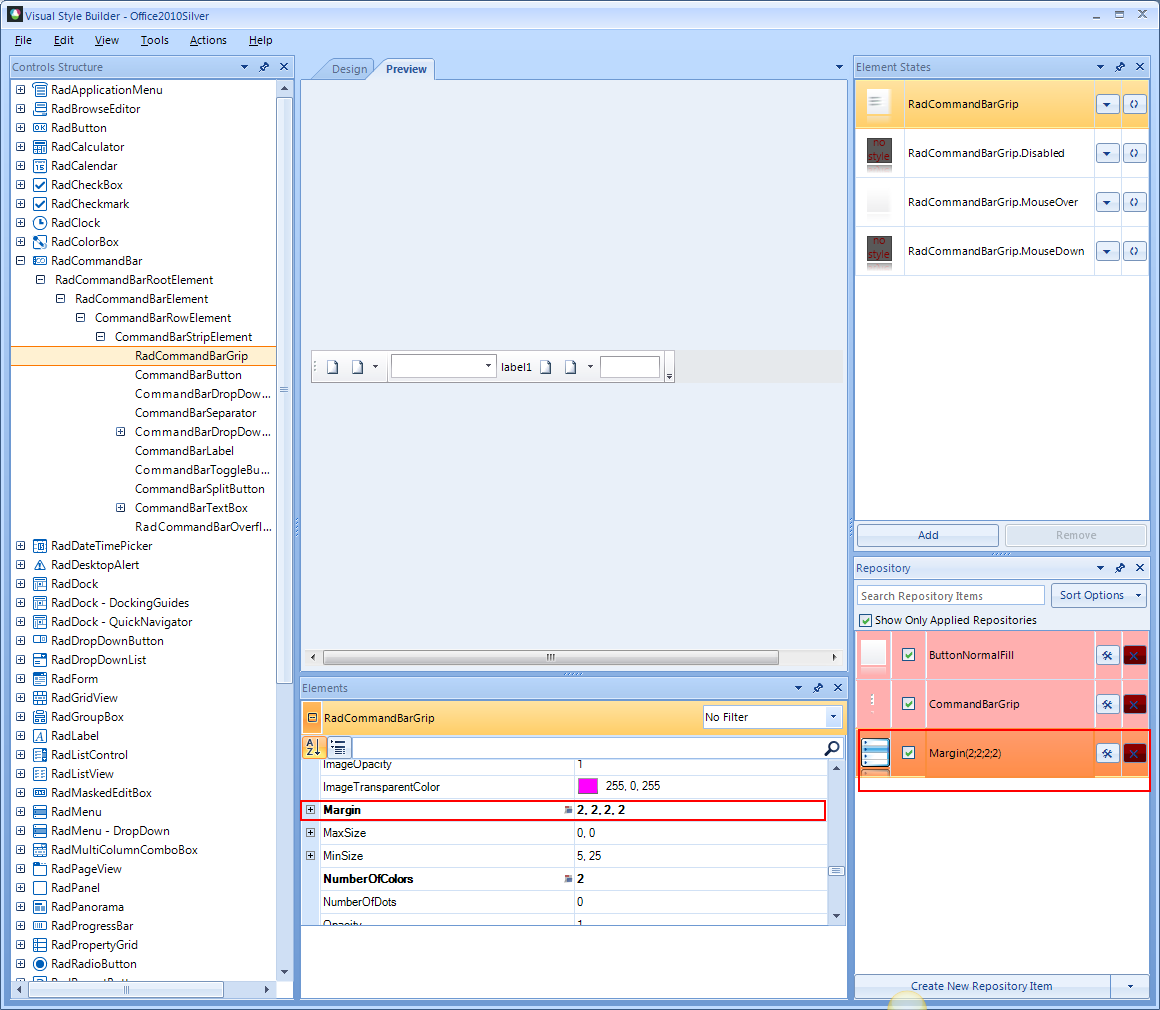
Task: Open the Actions menu
Action: click(x=208, y=40)
